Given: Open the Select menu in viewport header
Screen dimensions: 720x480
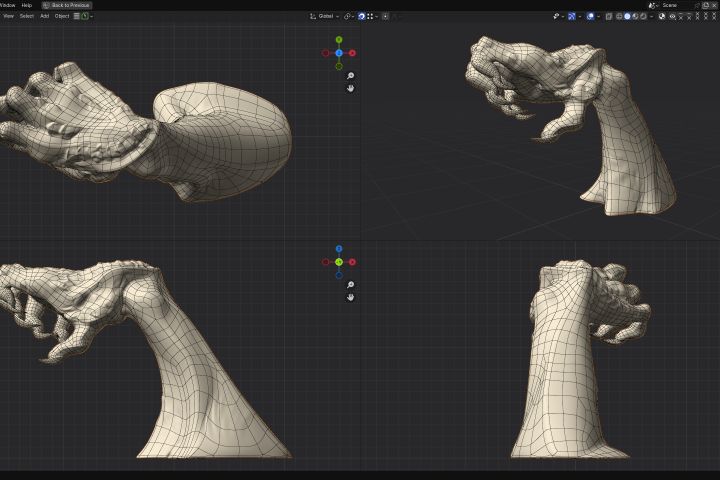Looking at the screenshot, I should click(x=27, y=16).
